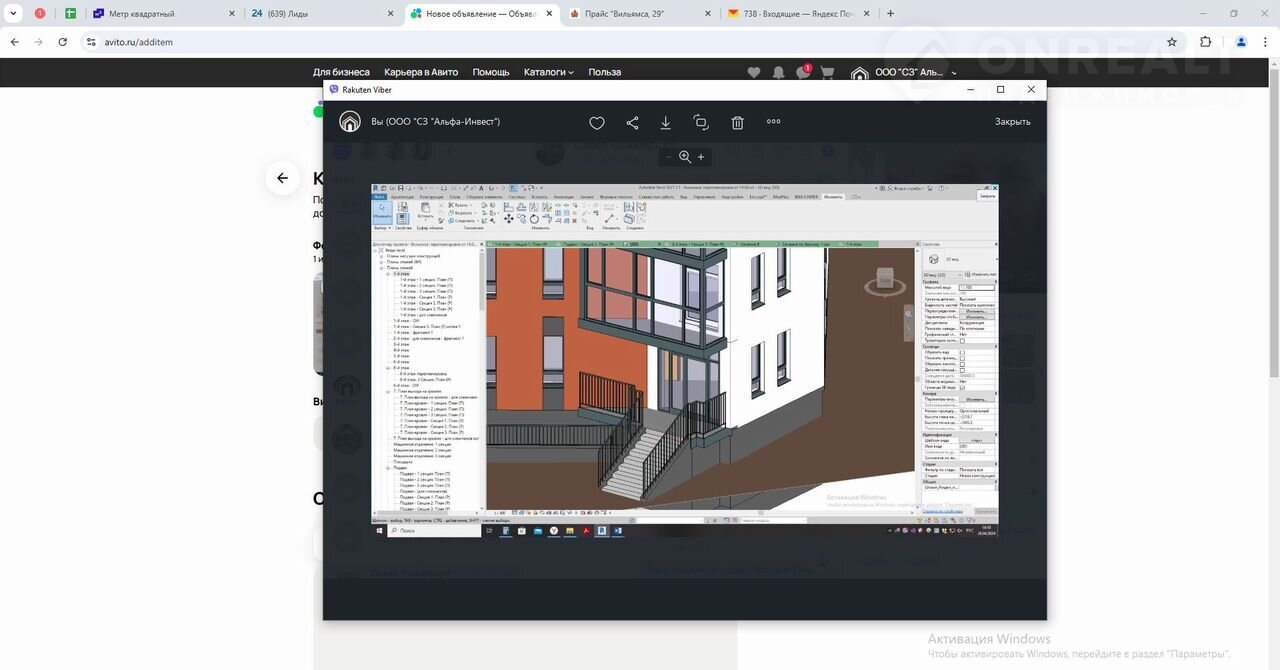Open the Для бизнеса link
Image resolution: width=1280 pixels, height=670 pixels.
point(341,72)
